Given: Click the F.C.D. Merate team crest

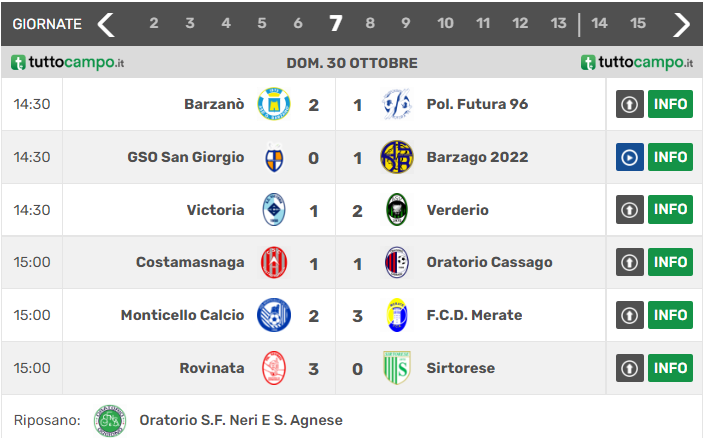Looking at the screenshot, I should 397,315.
